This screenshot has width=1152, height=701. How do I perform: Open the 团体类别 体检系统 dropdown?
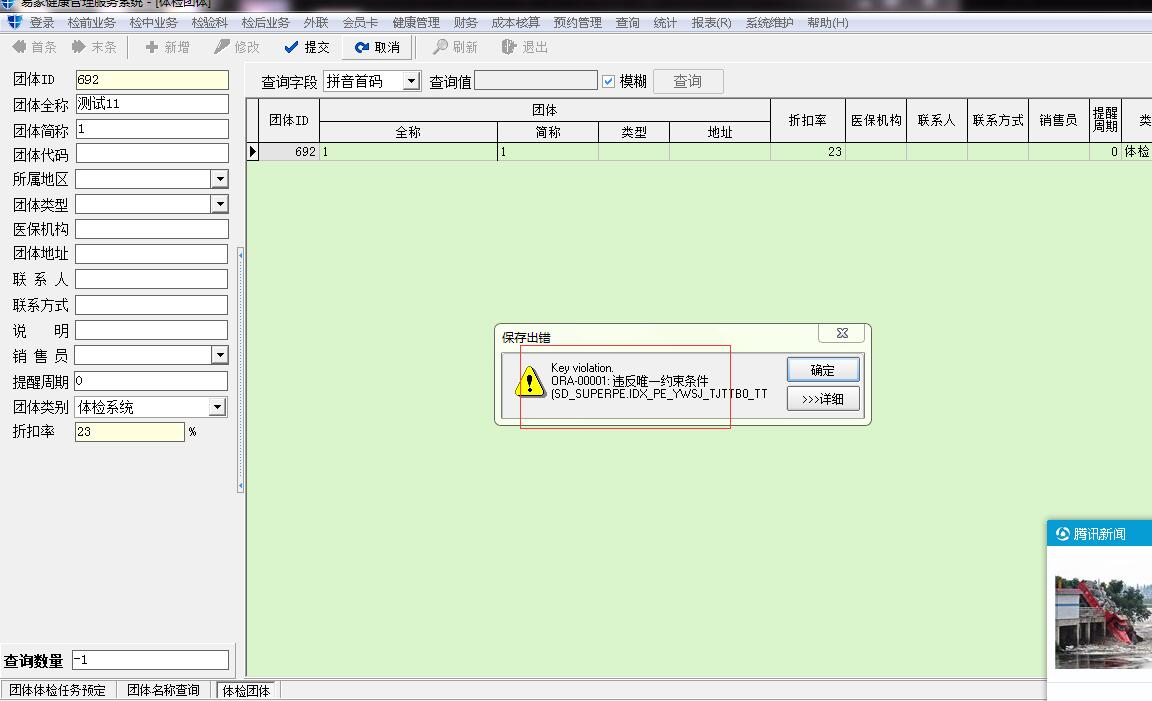click(x=217, y=406)
